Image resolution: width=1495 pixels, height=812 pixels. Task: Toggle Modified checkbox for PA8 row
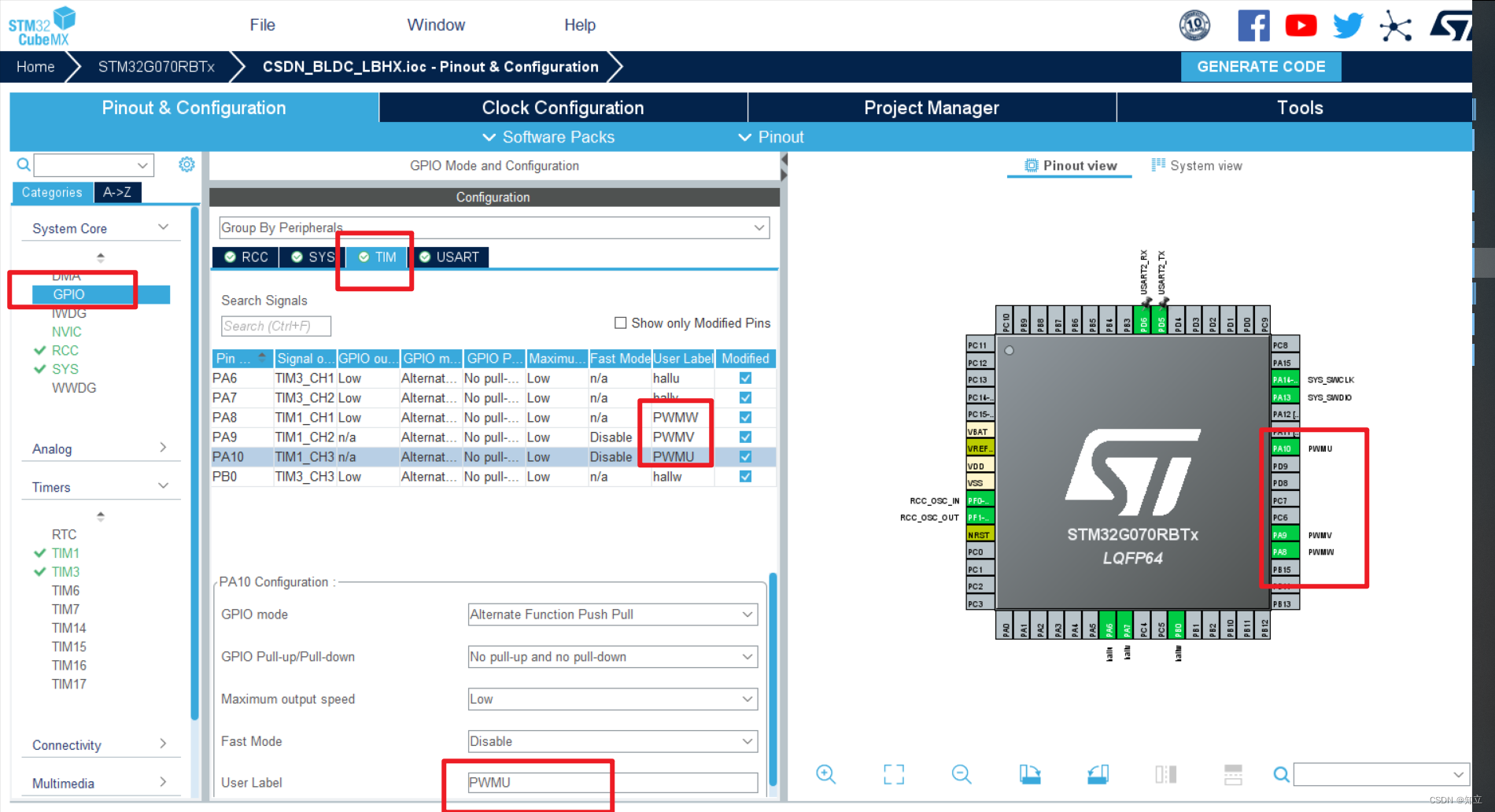click(745, 418)
